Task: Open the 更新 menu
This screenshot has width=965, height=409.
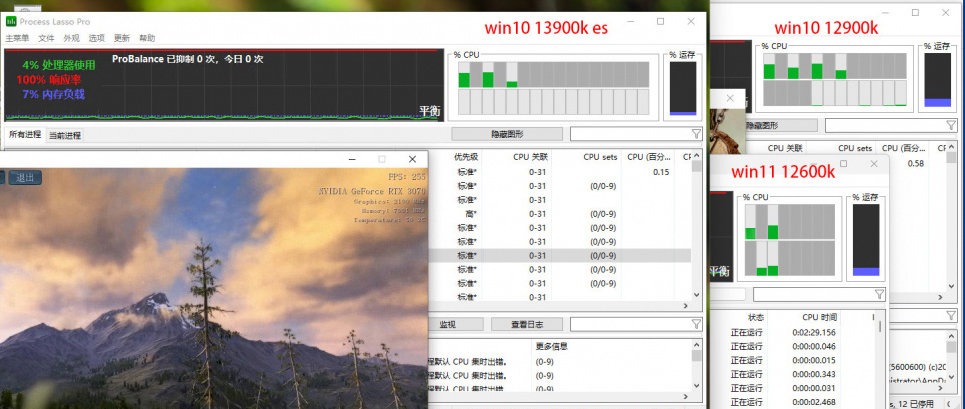Action: click(122, 38)
